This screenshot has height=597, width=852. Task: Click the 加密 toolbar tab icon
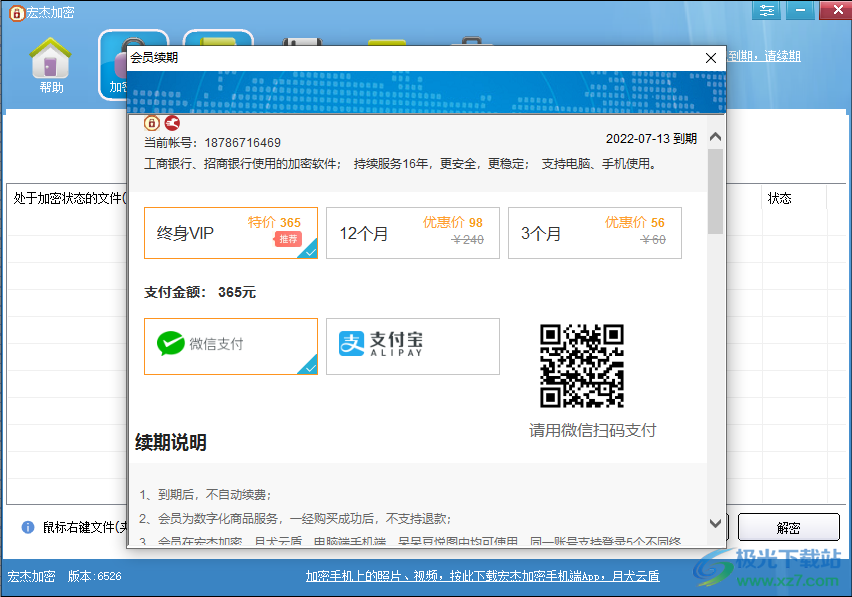click(113, 65)
